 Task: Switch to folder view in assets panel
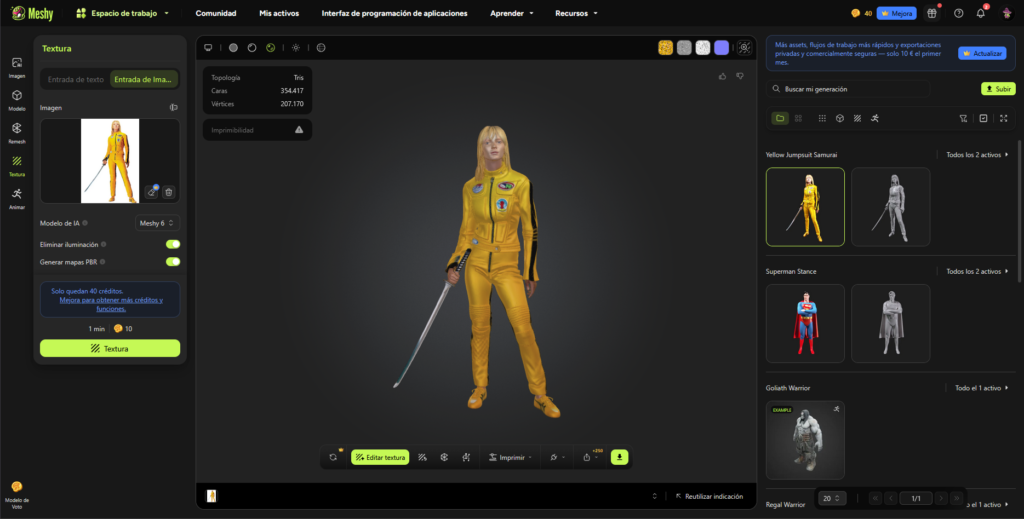coord(780,118)
